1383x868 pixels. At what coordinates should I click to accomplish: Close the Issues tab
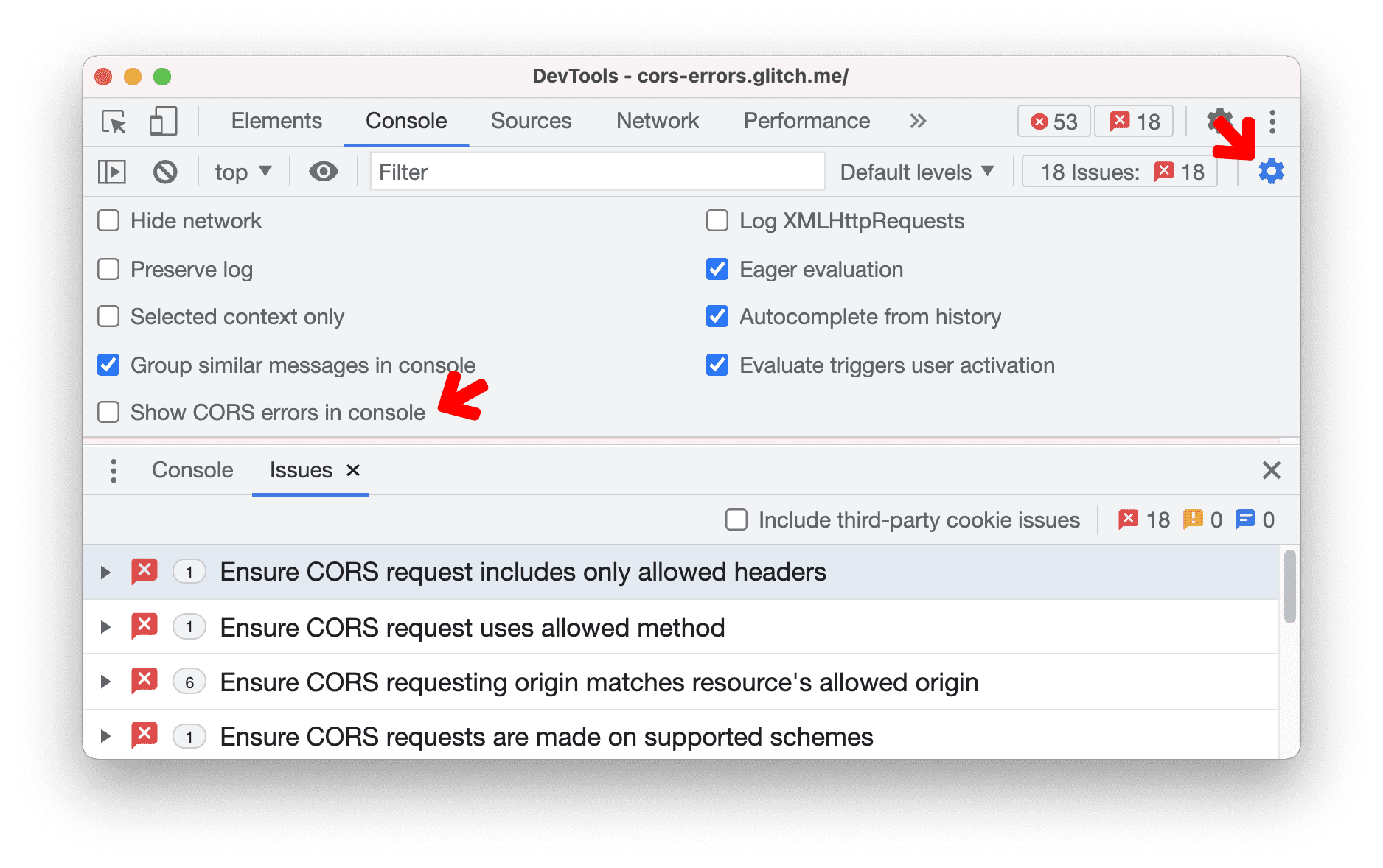(353, 470)
